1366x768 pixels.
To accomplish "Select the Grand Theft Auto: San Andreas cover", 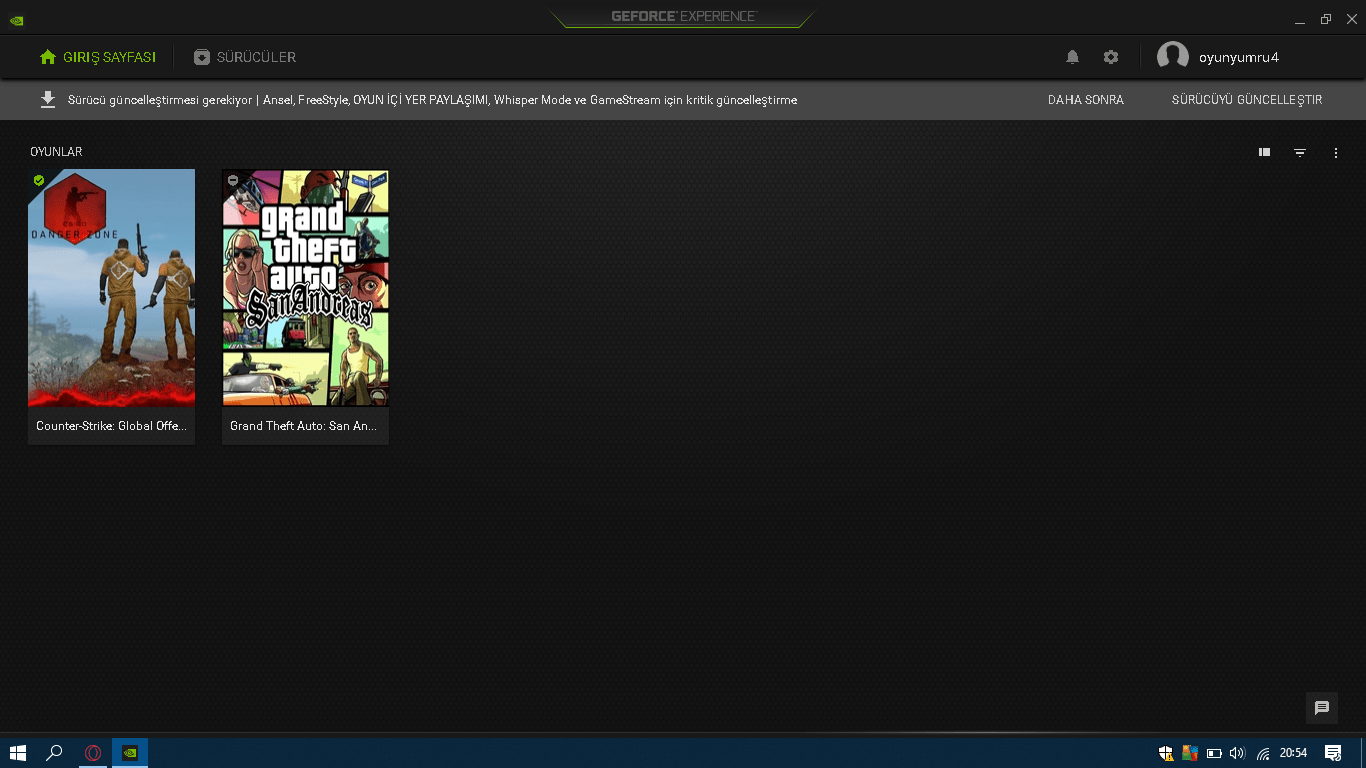I will tap(305, 288).
